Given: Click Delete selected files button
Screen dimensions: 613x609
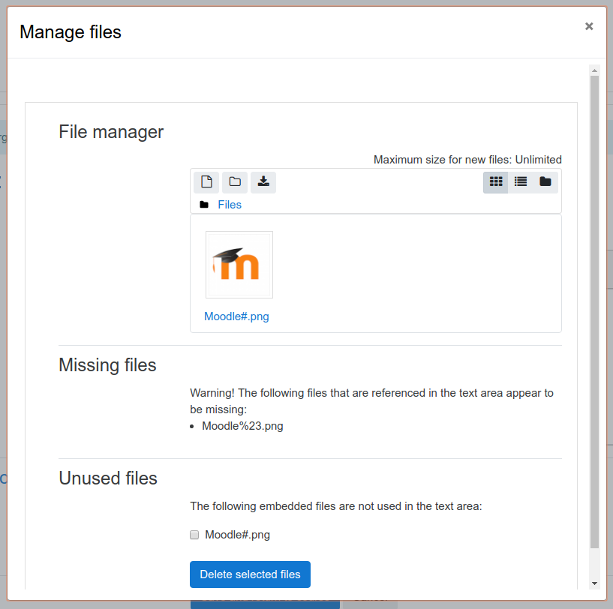Looking at the screenshot, I should pos(250,574).
